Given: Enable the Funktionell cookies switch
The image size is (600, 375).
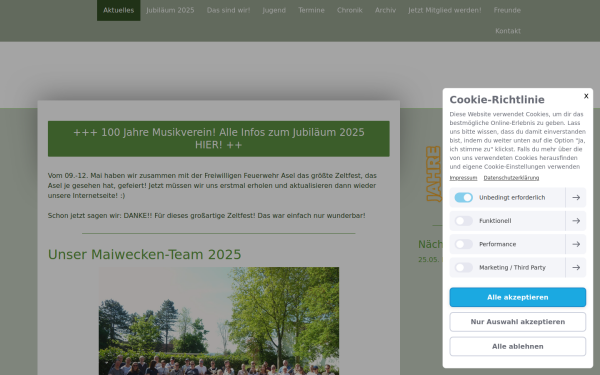Looking at the screenshot, I should [x=463, y=221].
